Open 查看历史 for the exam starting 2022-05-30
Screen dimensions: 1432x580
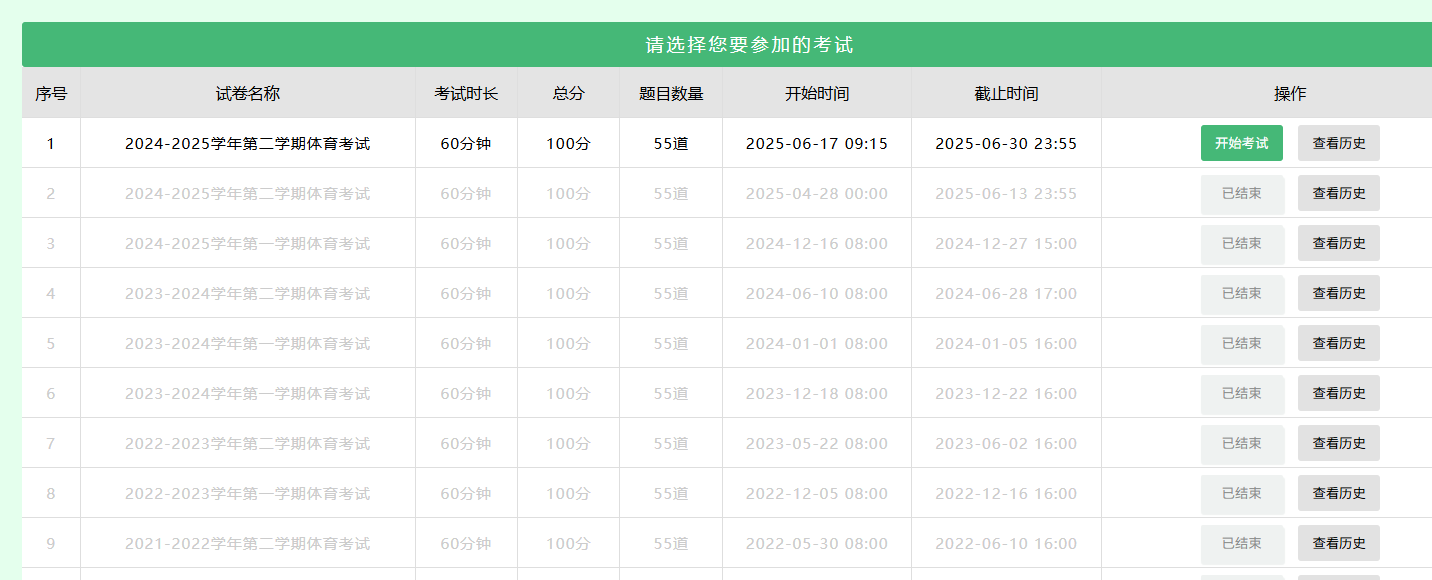[x=1339, y=543]
